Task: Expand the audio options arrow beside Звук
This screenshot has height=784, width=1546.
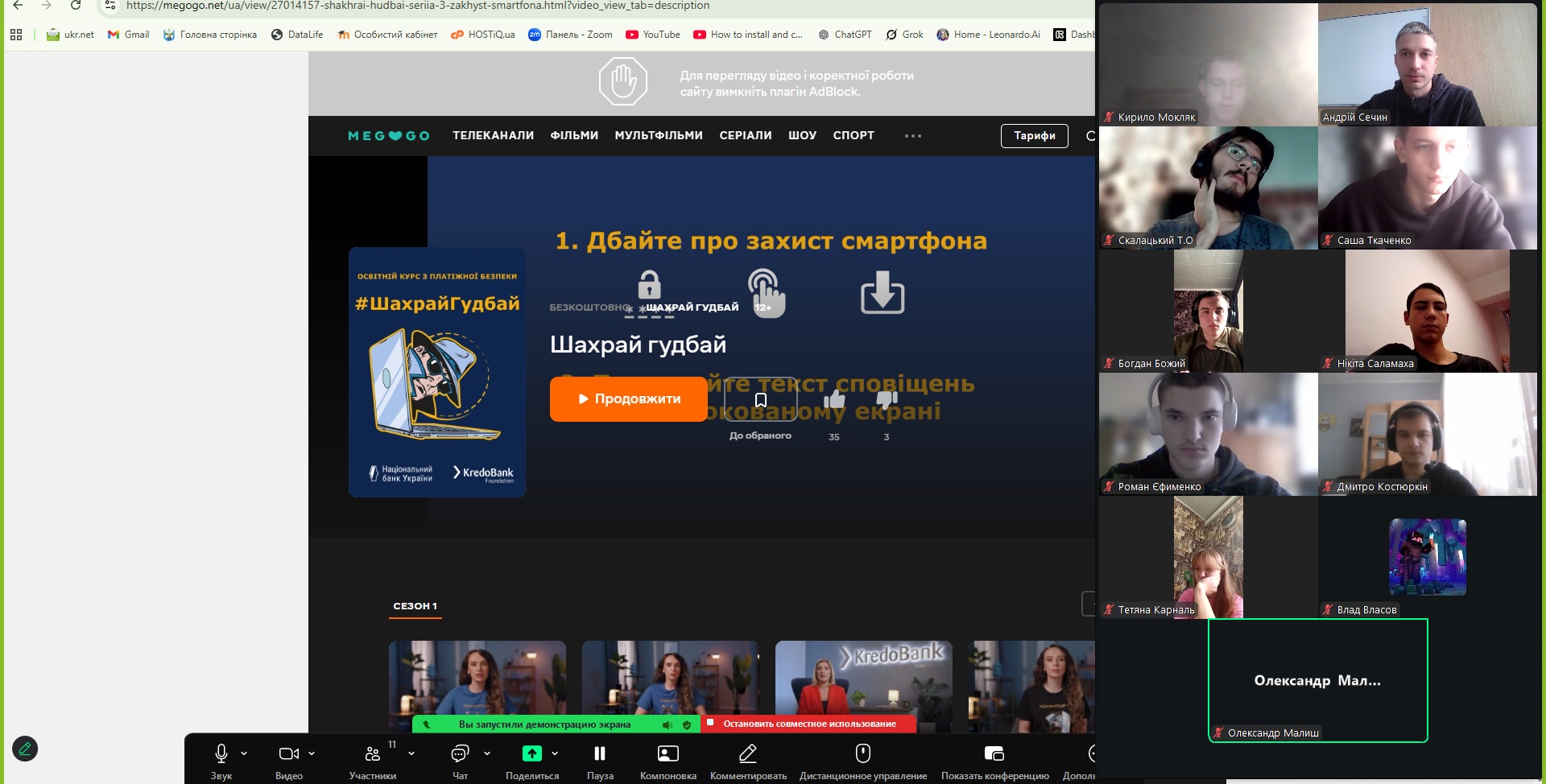Action: [x=244, y=753]
